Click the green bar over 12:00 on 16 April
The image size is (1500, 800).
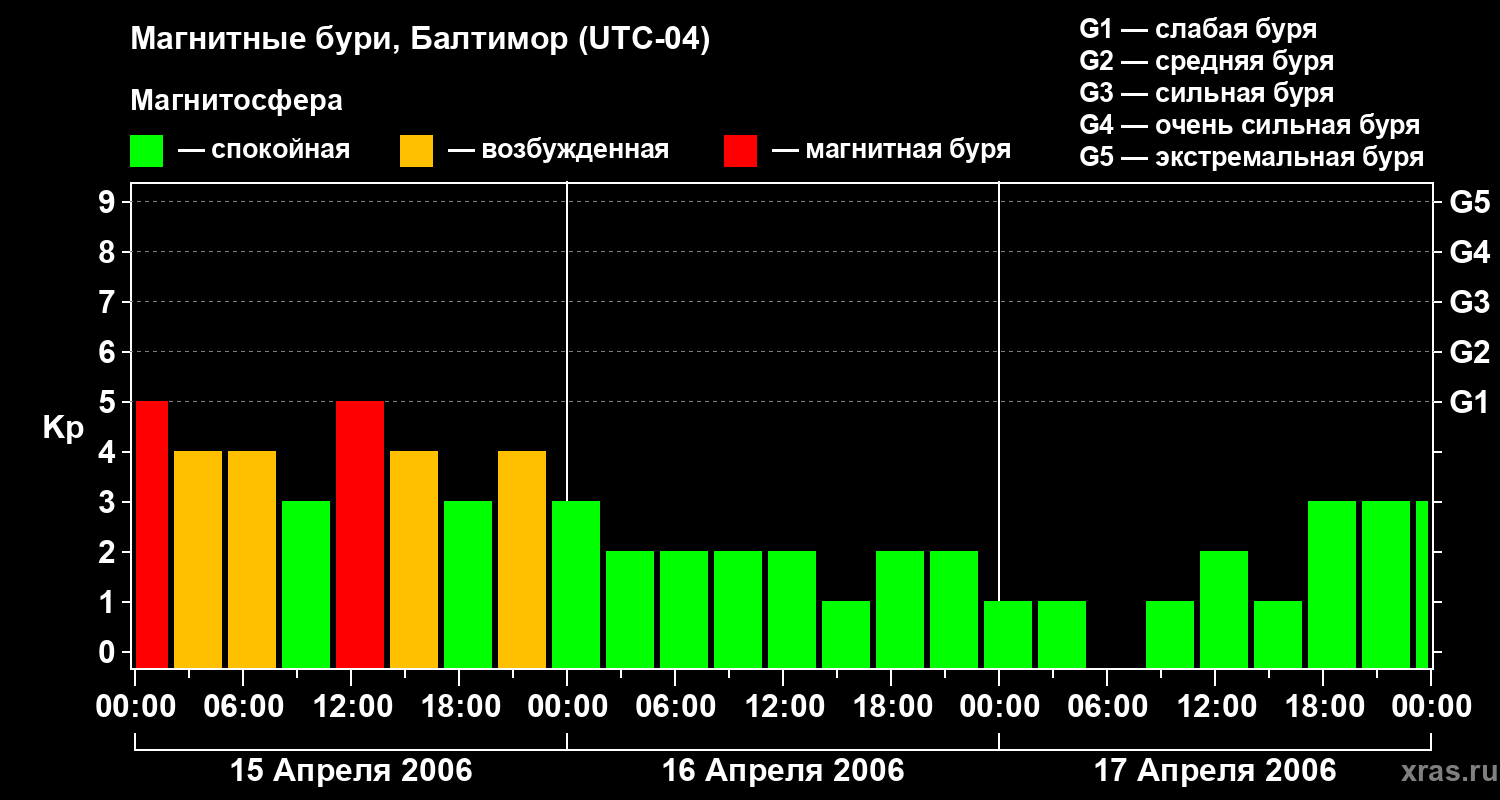[792, 609]
